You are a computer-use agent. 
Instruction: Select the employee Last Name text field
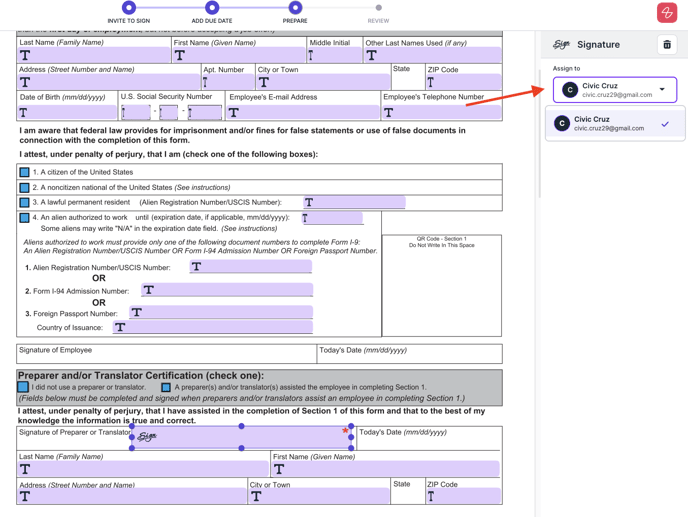94,55
